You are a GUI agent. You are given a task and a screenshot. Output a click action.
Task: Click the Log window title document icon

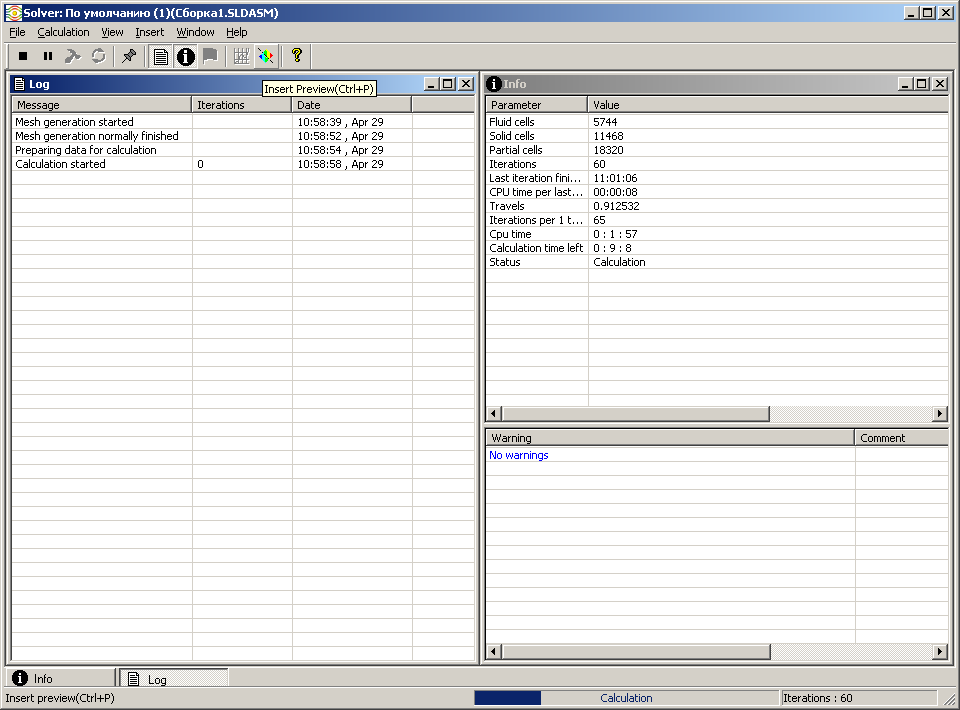coord(20,84)
